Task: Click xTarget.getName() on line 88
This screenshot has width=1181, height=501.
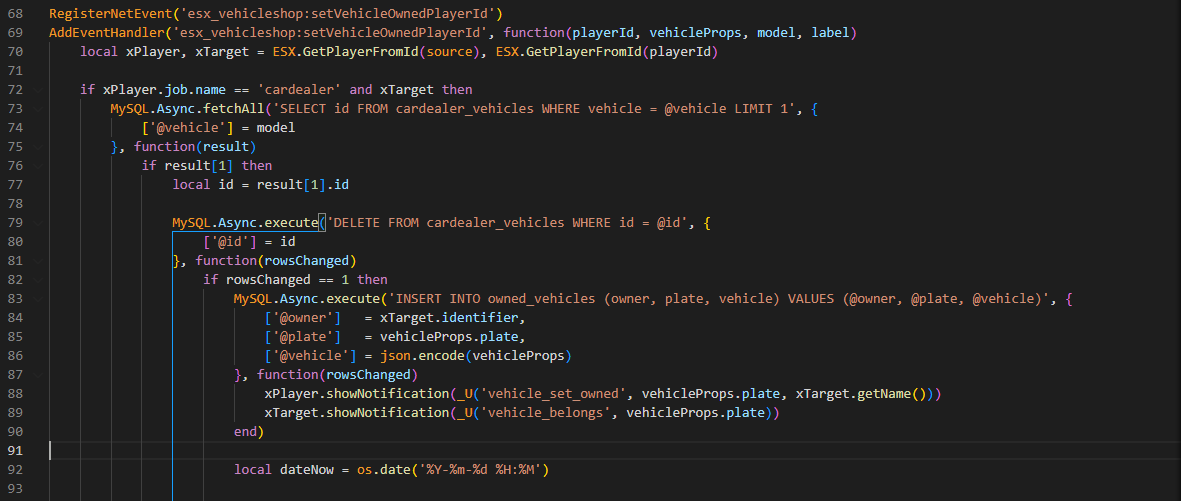Action: (861, 393)
